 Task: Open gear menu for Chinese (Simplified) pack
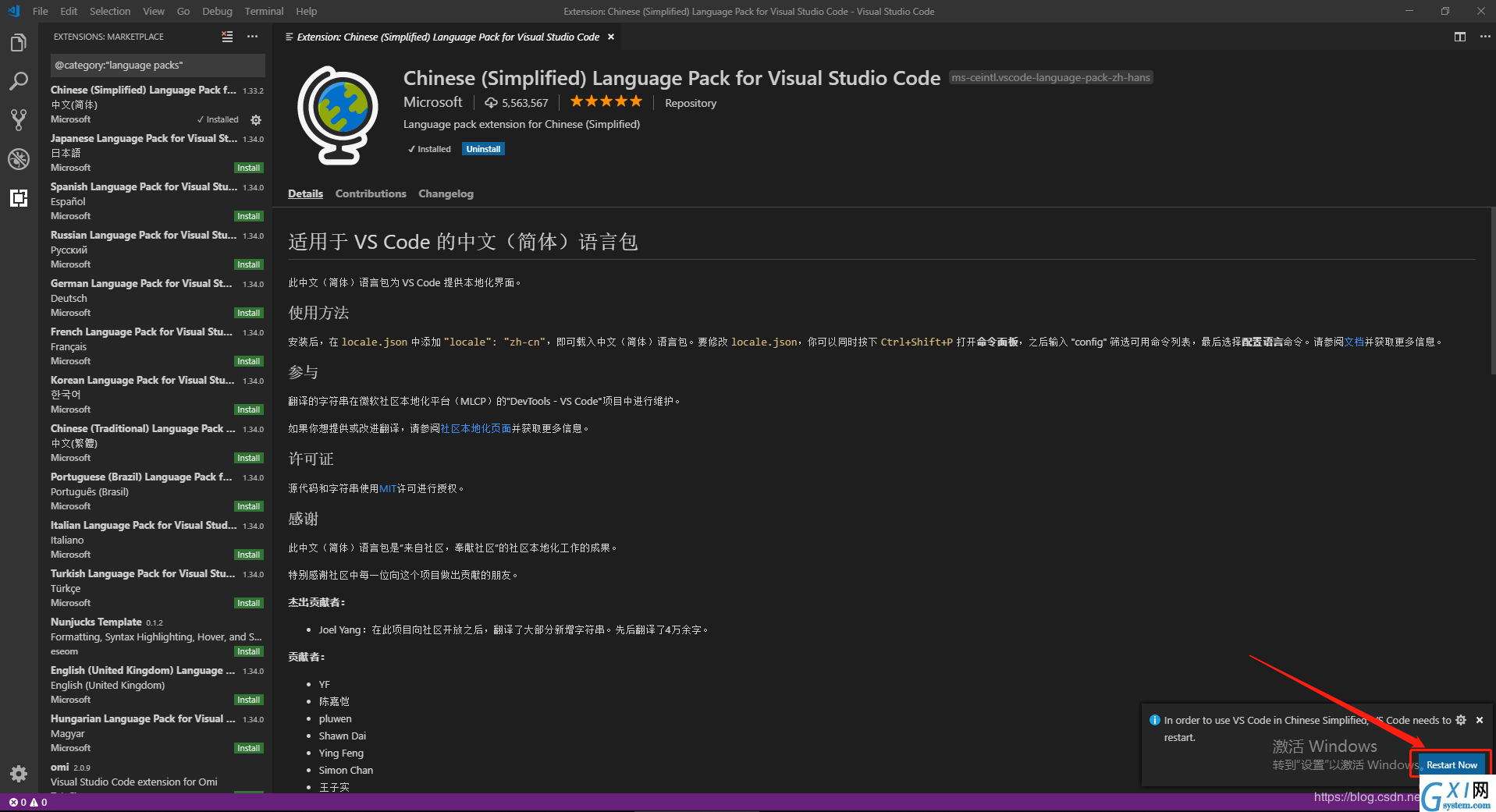(256, 120)
